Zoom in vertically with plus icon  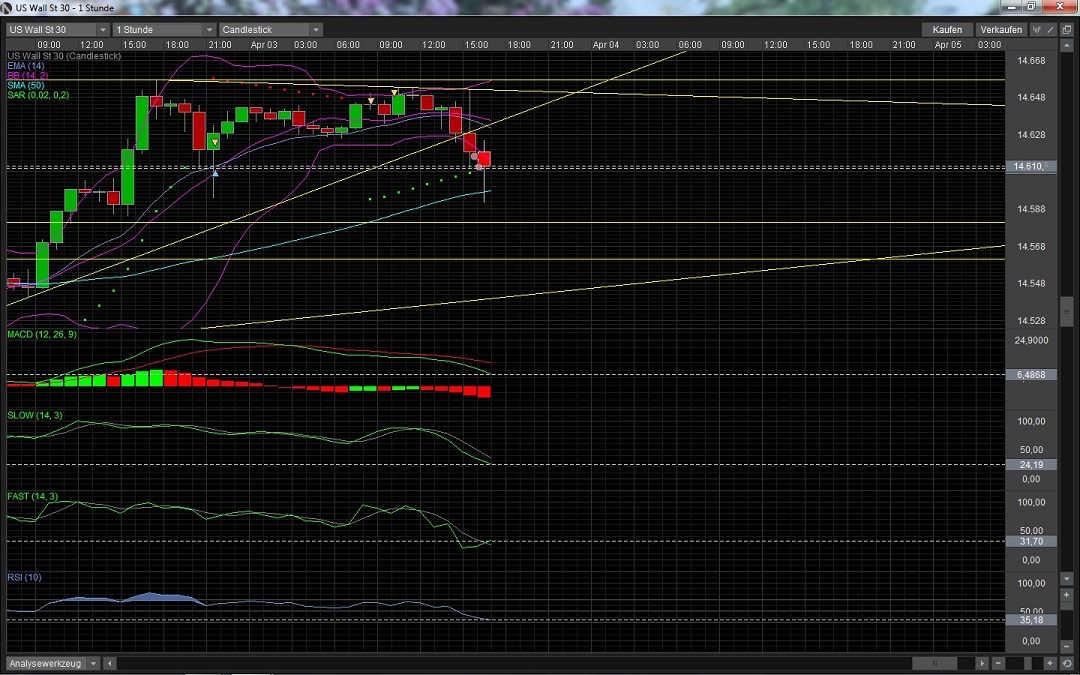1067,594
